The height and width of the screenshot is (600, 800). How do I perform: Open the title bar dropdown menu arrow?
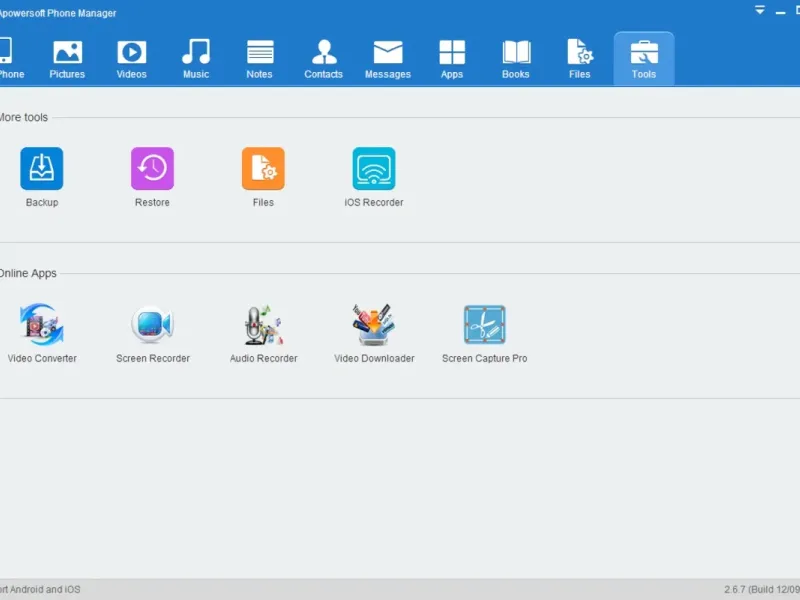click(760, 10)
